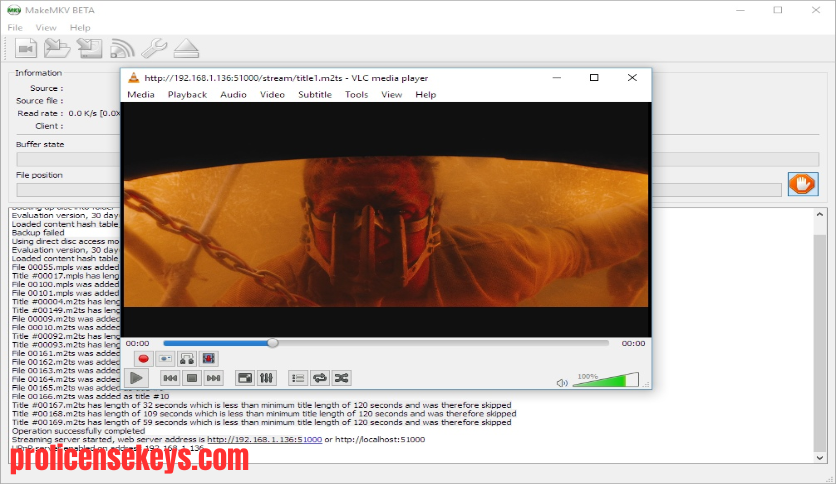Screen dimensions: 836x484
Task: Click the 'File position' label
Action: click(39, 175)
